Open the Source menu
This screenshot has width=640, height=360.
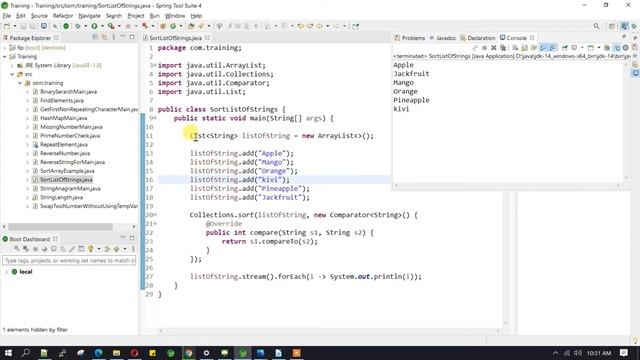pyautogui.click(x=39, y=16)
